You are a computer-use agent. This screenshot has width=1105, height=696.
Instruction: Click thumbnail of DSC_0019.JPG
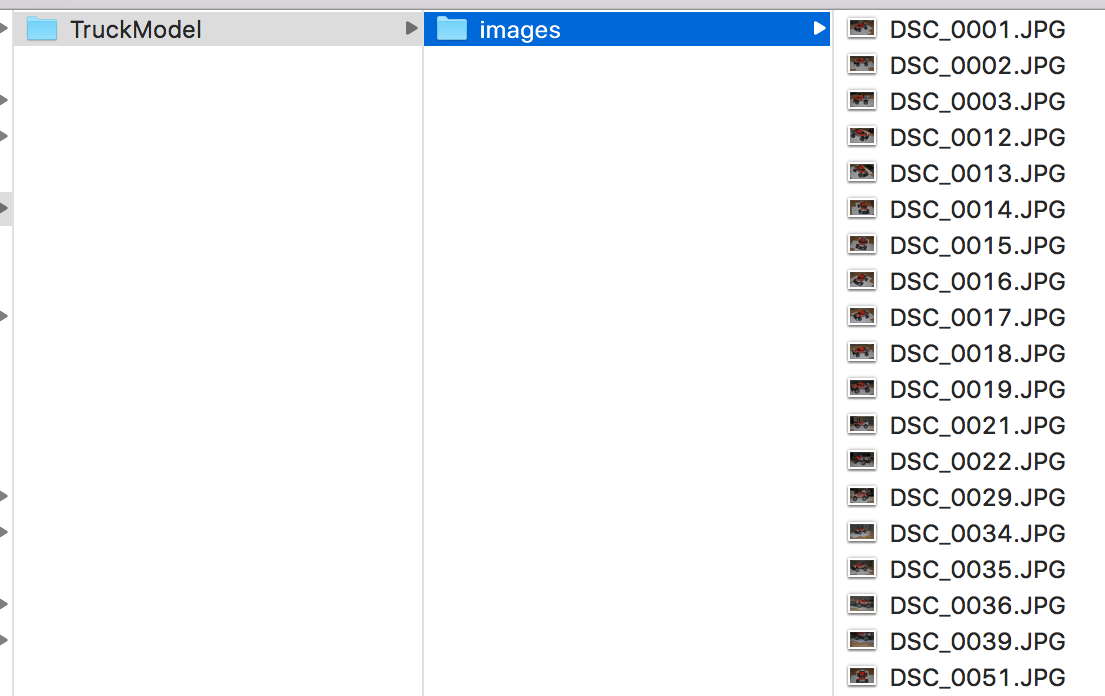(x=861, y=389)
